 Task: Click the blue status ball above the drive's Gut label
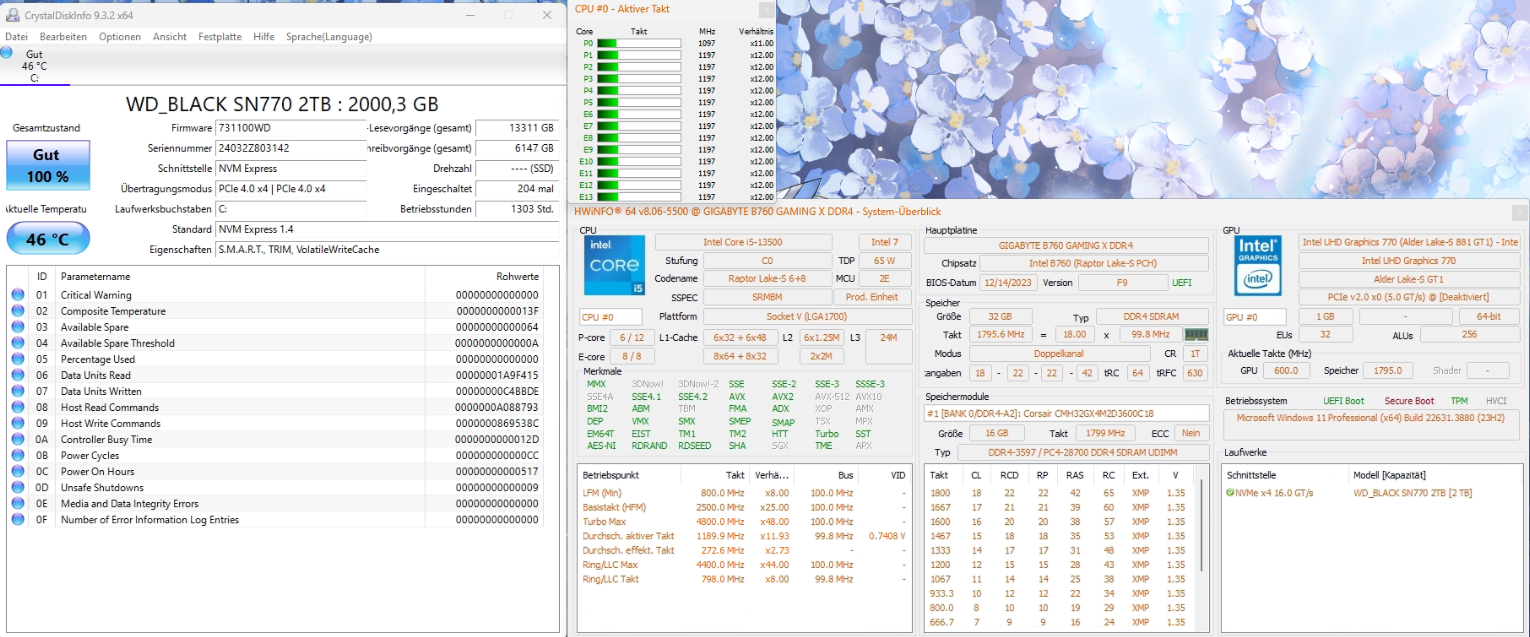(x=7, y=52)
